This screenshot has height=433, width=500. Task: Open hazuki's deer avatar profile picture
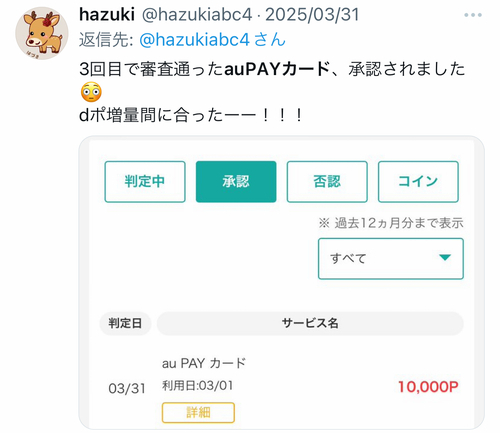pos(42,33)
